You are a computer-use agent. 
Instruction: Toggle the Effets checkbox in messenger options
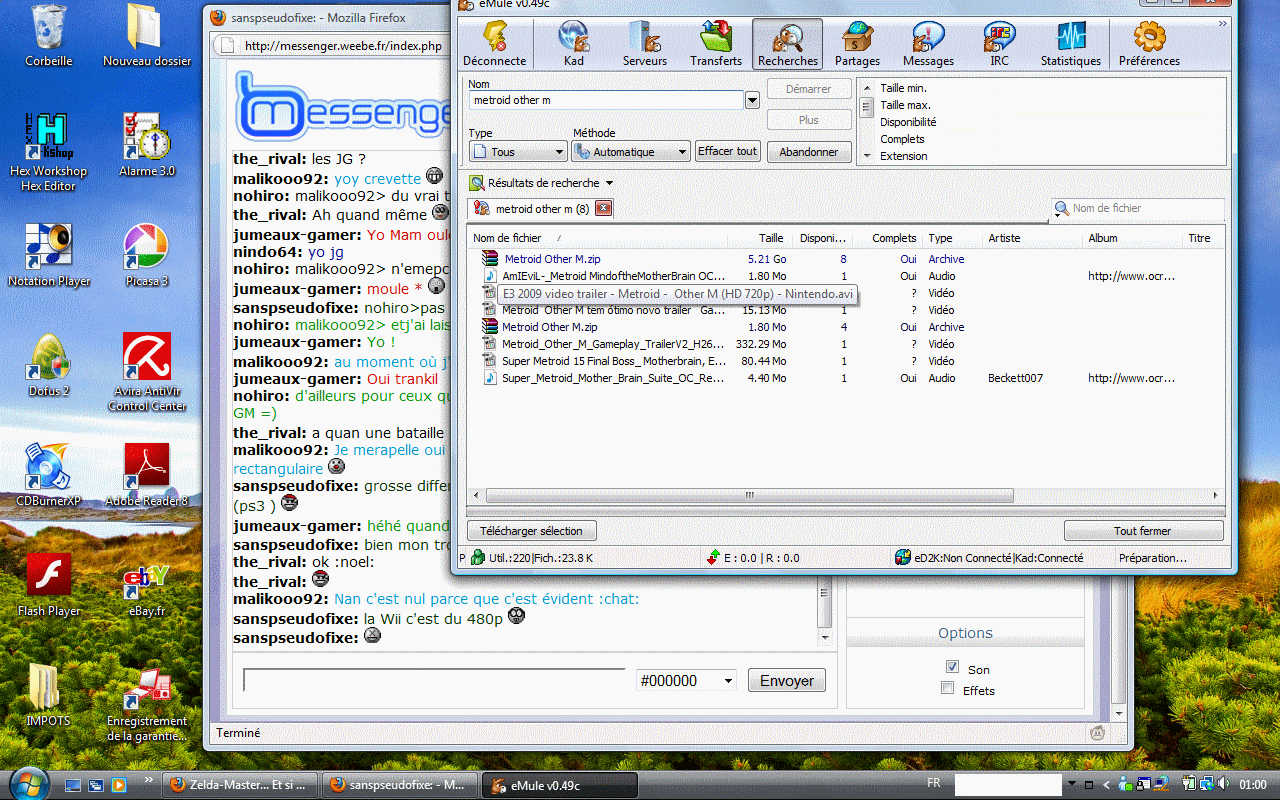pyautogui.click(x=948, y=688)
